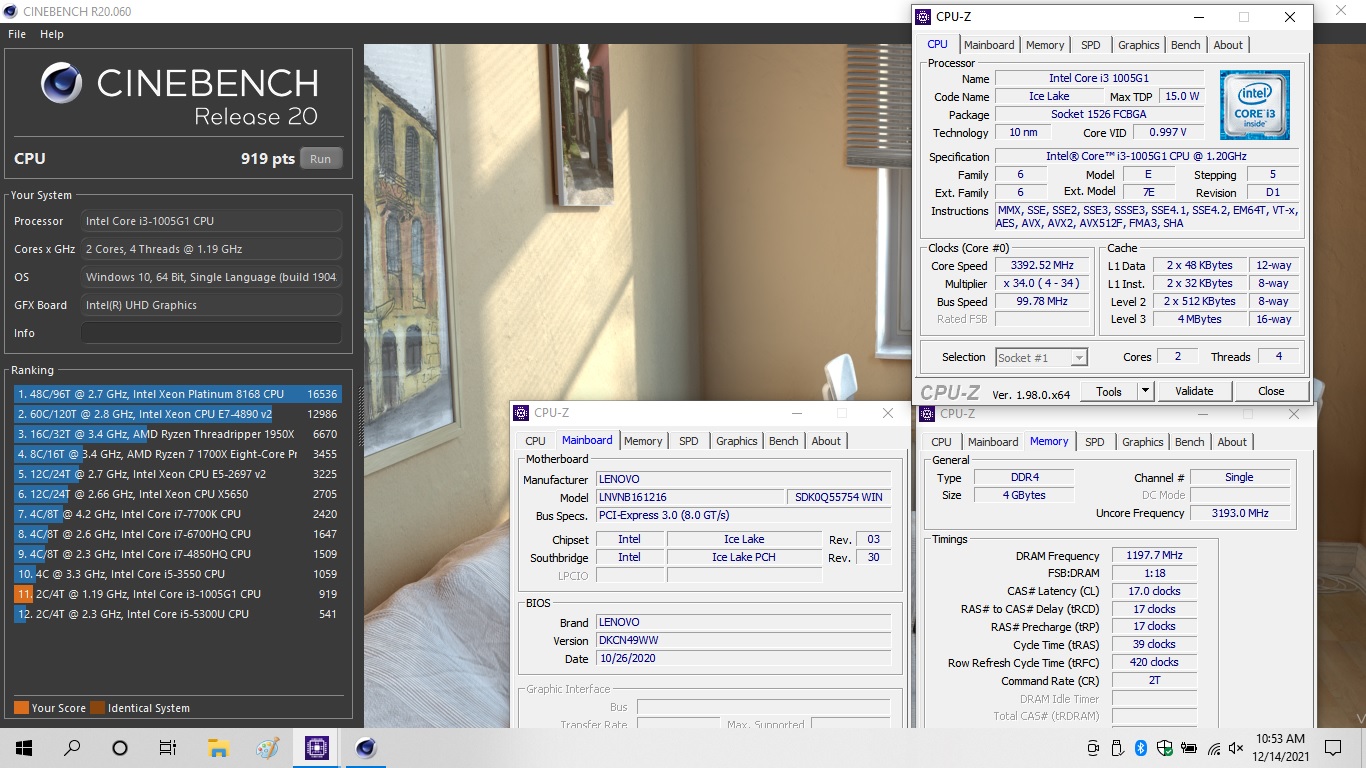Click Cinebench logo sphere in header
The image size is (1366, 768).
click(62, 84)
